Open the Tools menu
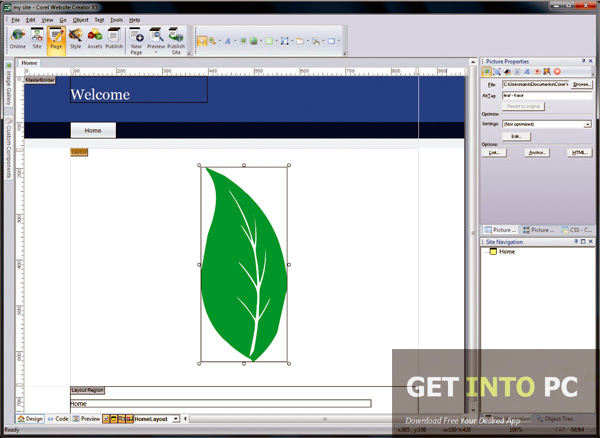This screenshot has height=438, width=600. click(116, 20)
